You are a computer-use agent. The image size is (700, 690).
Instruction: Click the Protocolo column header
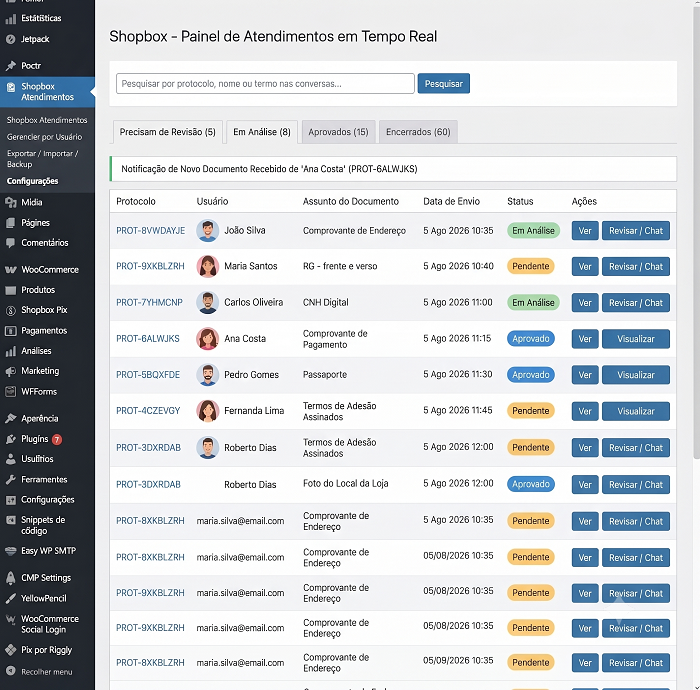(136, 201)
